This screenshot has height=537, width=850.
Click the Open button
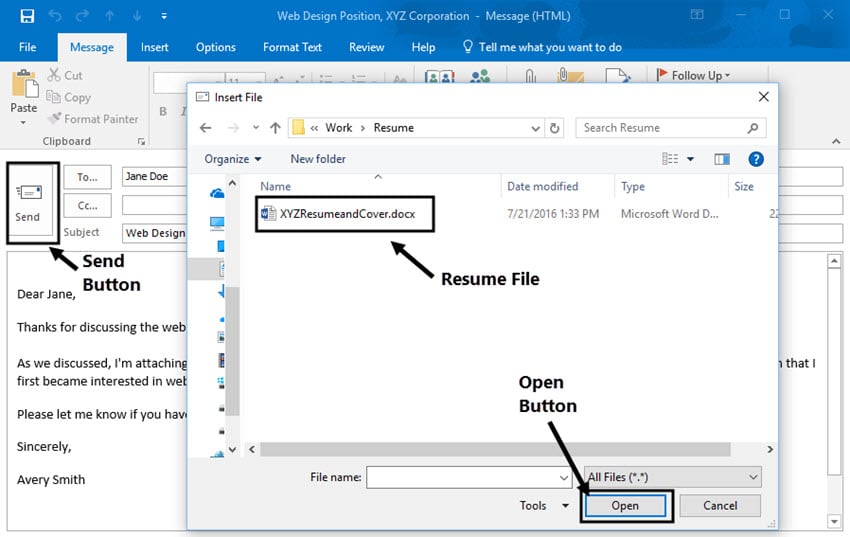[x=625, y=506]
